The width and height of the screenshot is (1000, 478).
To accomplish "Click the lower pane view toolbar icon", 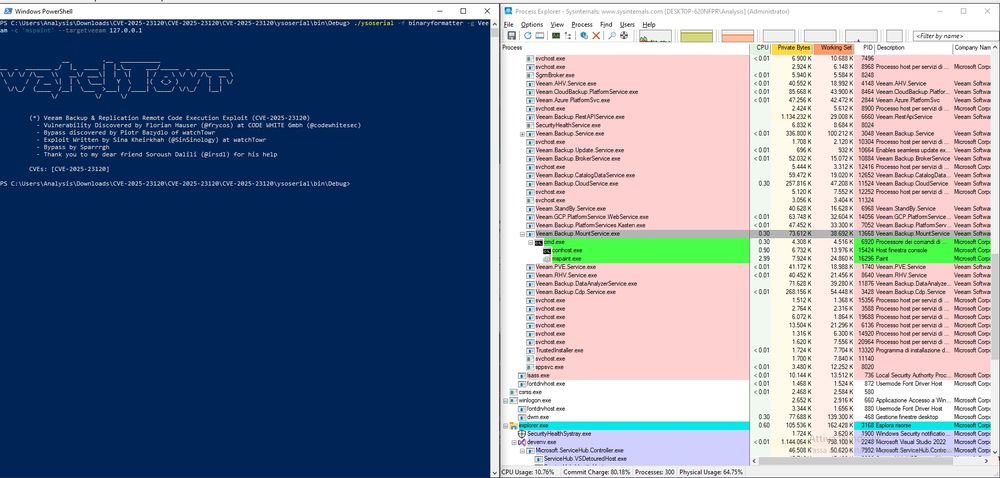I will click(x=540, y=36).
